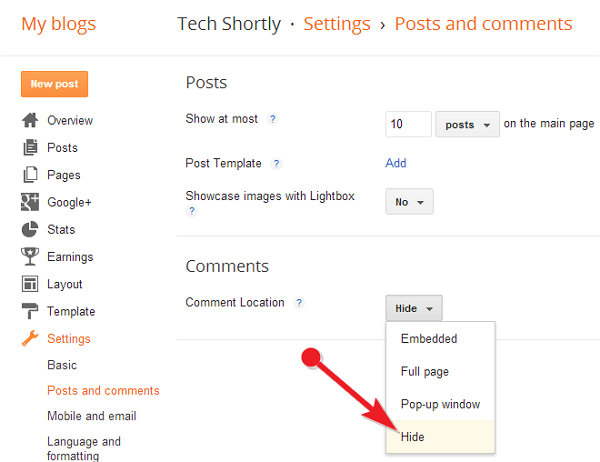Click help icon next to Show at most
600x462 pixels.
pos(272,119)
